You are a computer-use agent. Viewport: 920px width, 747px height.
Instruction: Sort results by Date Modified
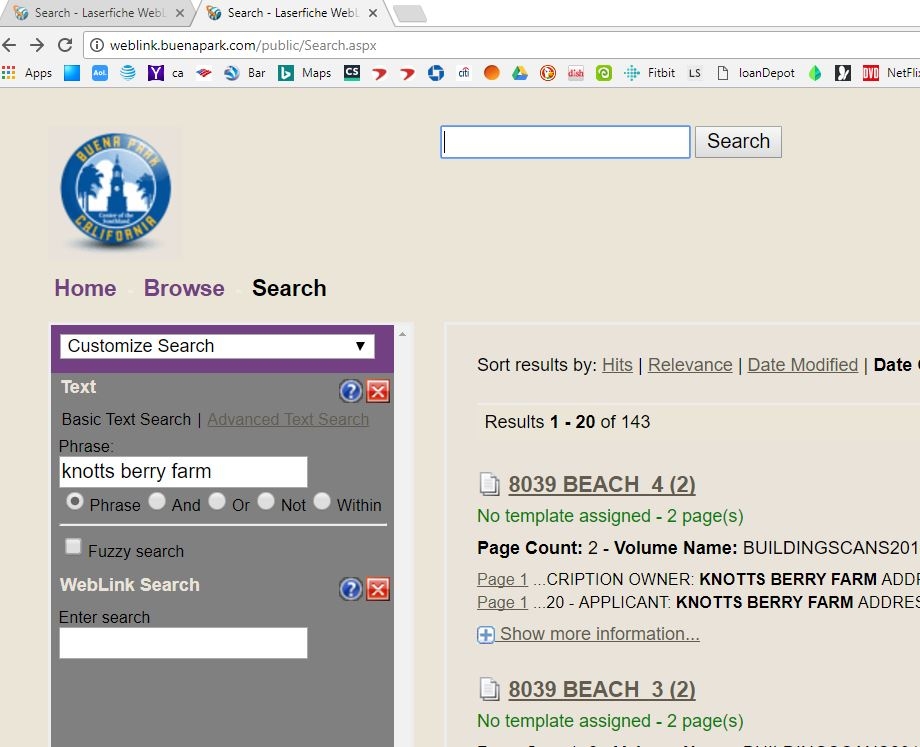(x=803, y=365)
